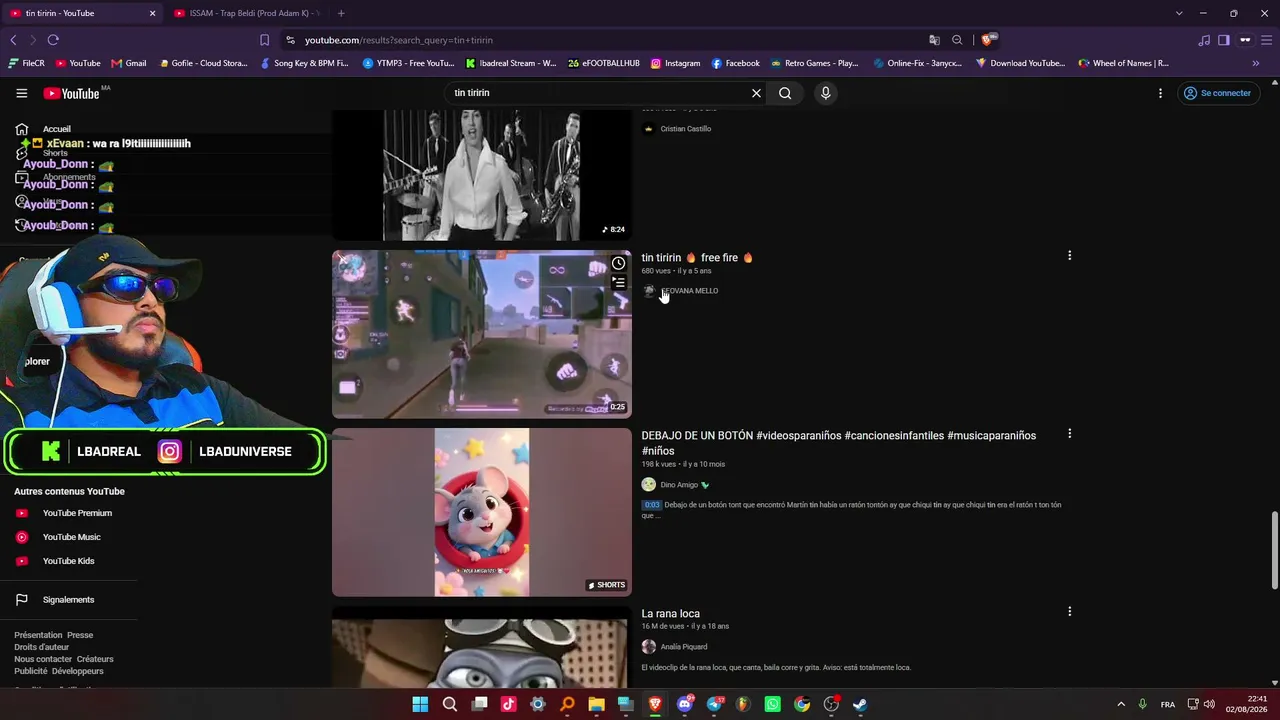Clear the search query with the X

756,93
